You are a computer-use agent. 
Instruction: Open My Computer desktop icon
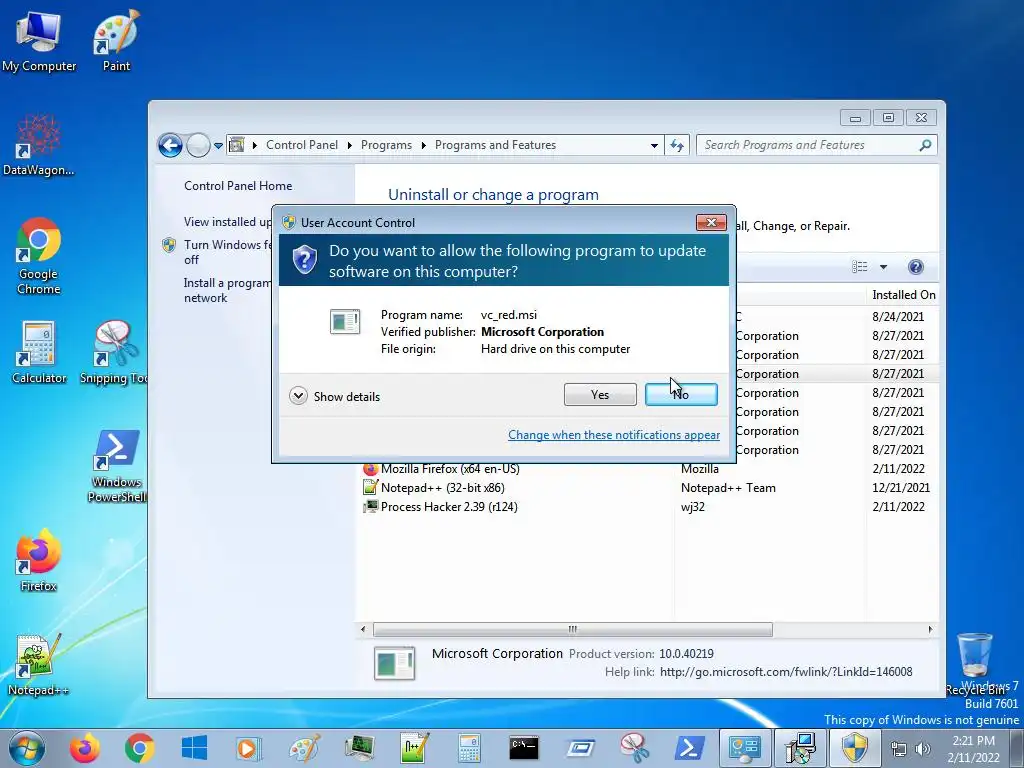coord(39,40)
